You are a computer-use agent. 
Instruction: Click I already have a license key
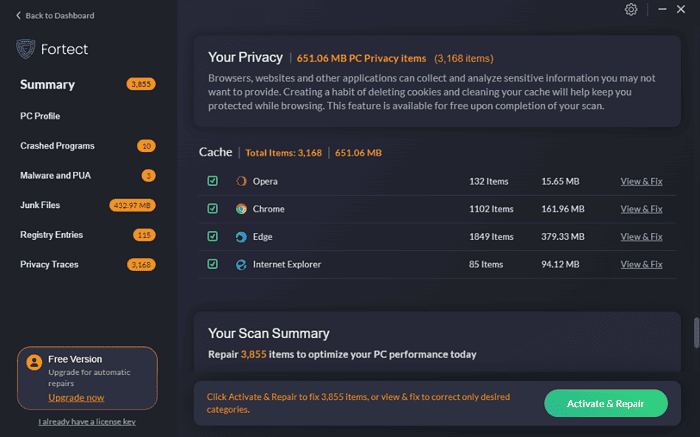86,421
